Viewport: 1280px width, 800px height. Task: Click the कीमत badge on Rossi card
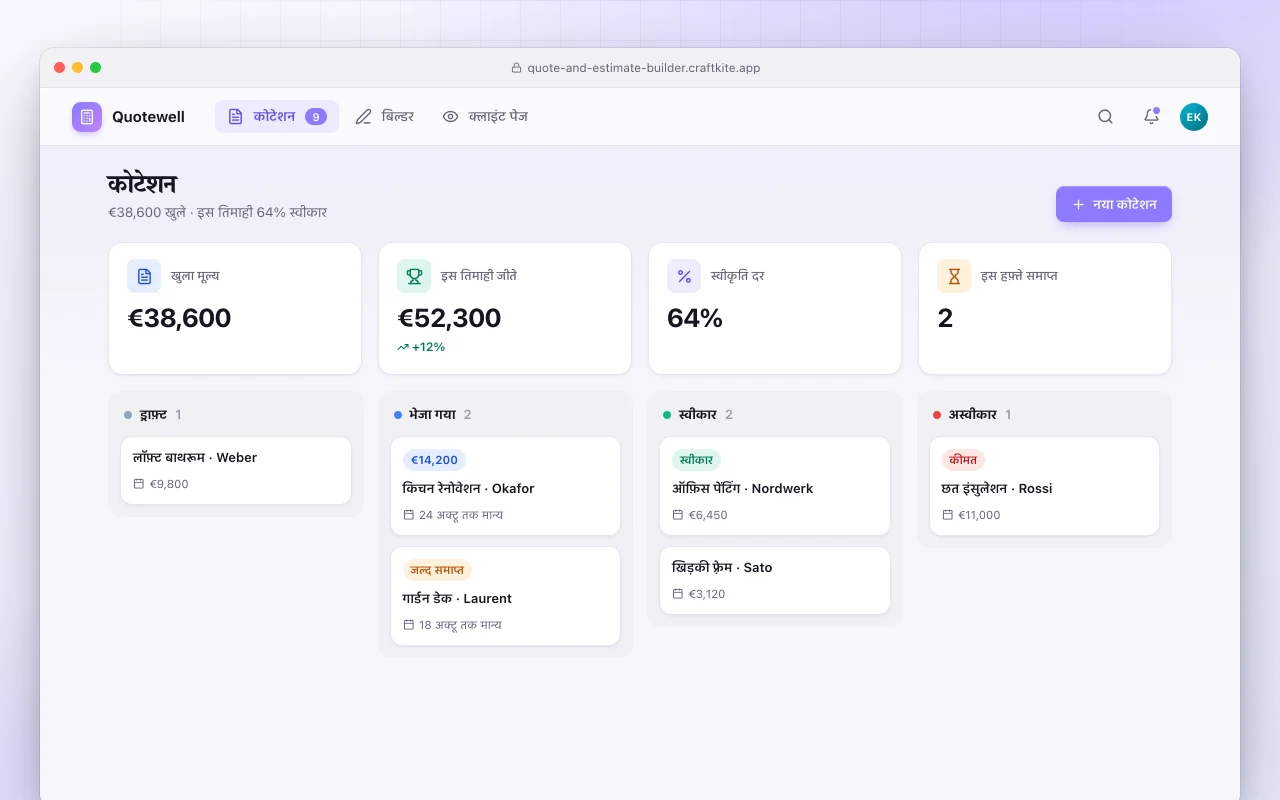coord(963,460)
